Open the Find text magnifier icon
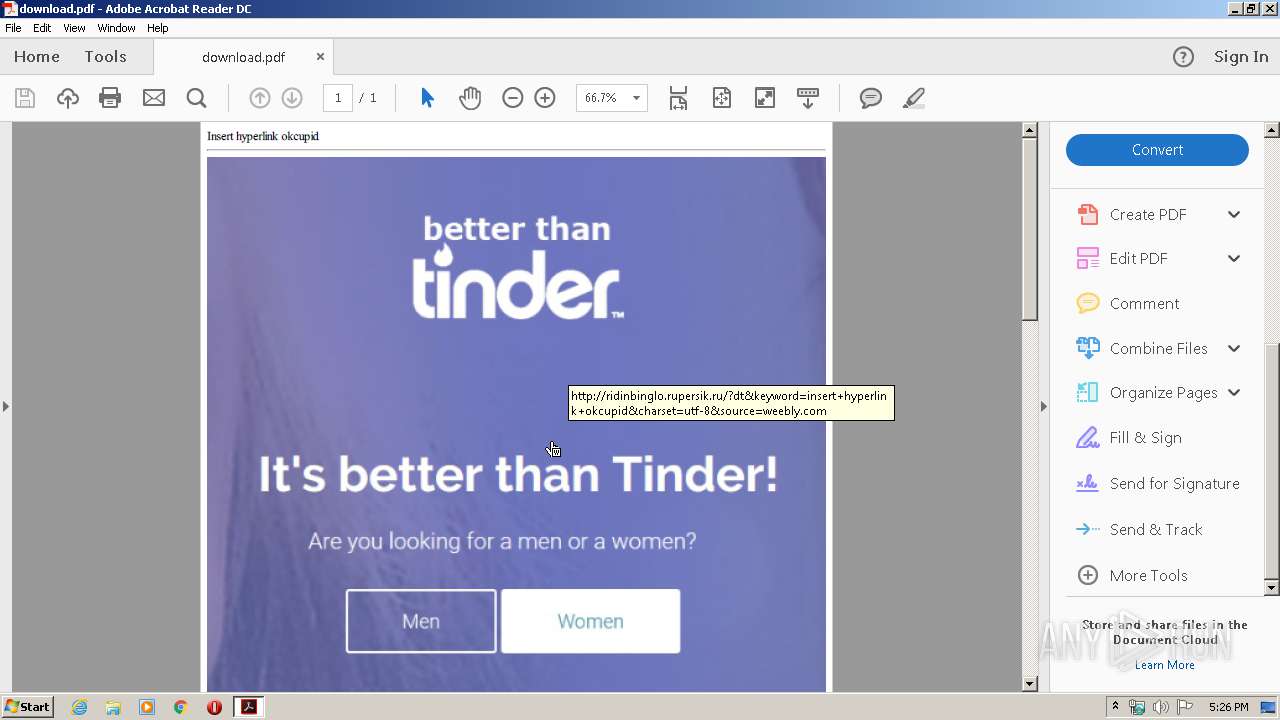1280x720 pixels. pyautogui.click(x=197, y=98)
